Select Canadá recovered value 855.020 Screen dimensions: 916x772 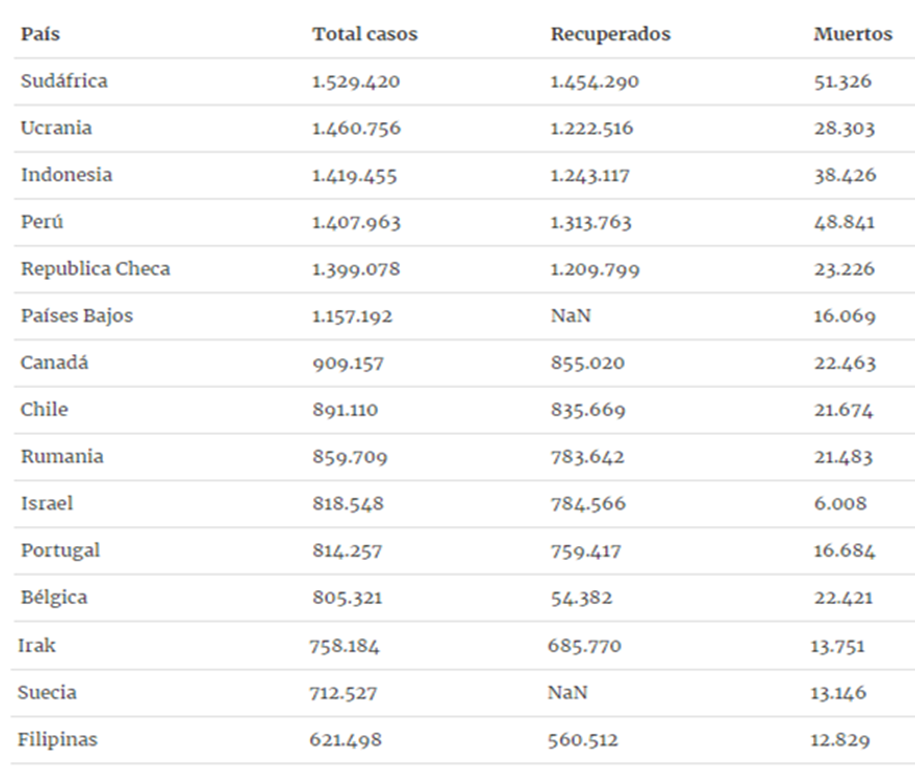point(587,363)
